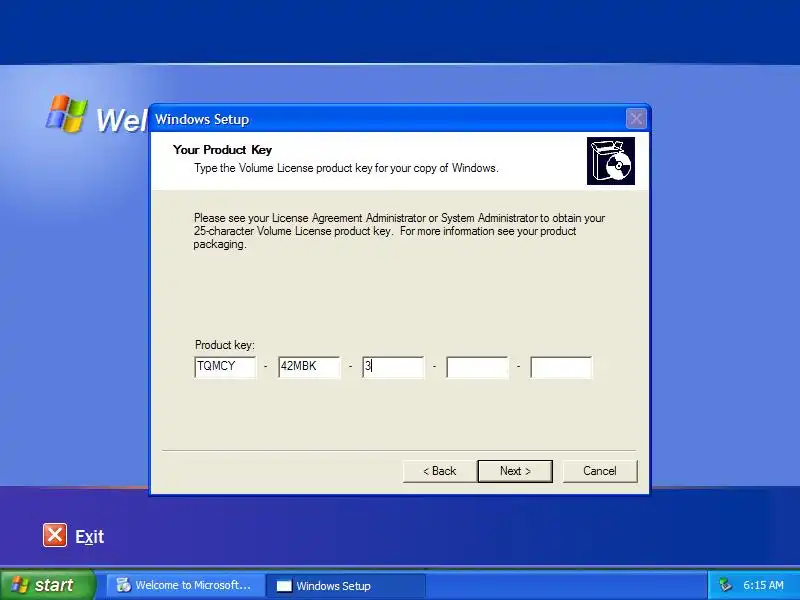Click the Windows Setup taskbar window icon

tap(284, 586)
